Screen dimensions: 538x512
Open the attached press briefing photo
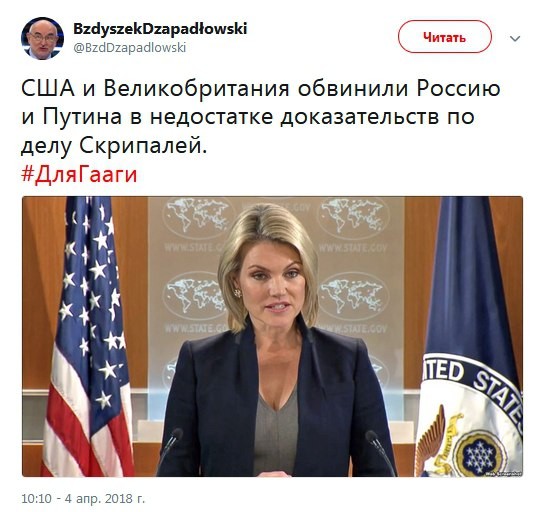coord(272,336)
